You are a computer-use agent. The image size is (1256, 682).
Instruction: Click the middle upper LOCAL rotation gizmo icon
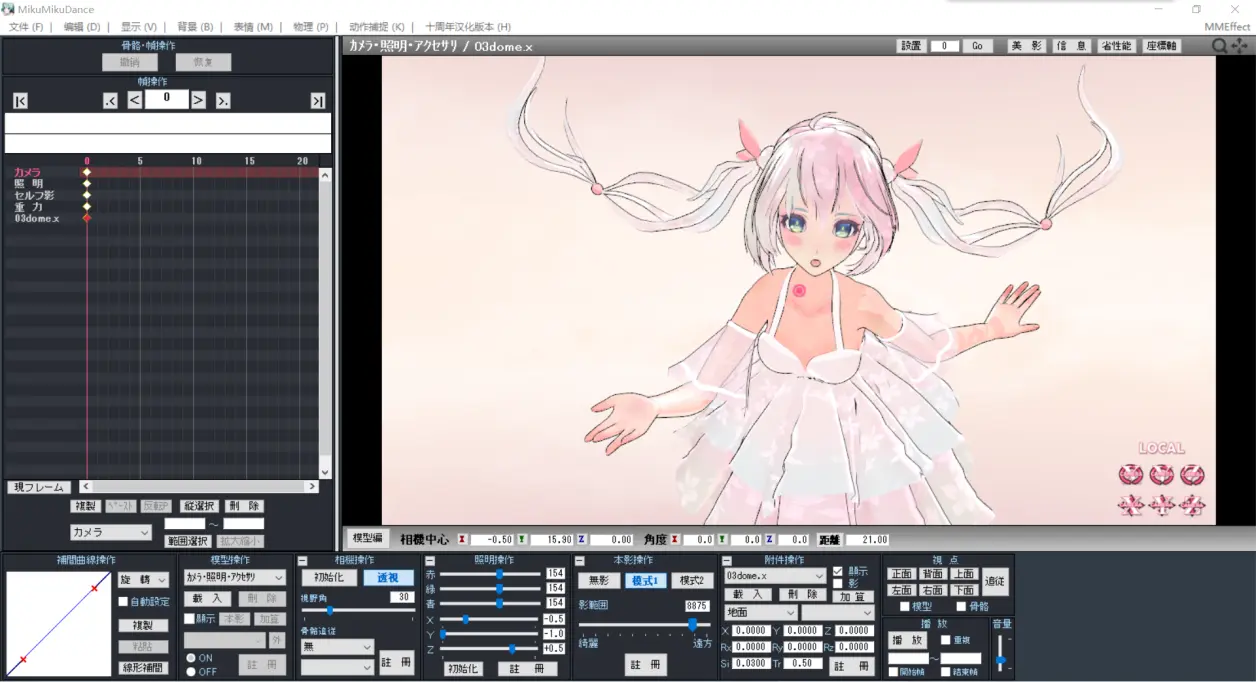coord(1161,475)
